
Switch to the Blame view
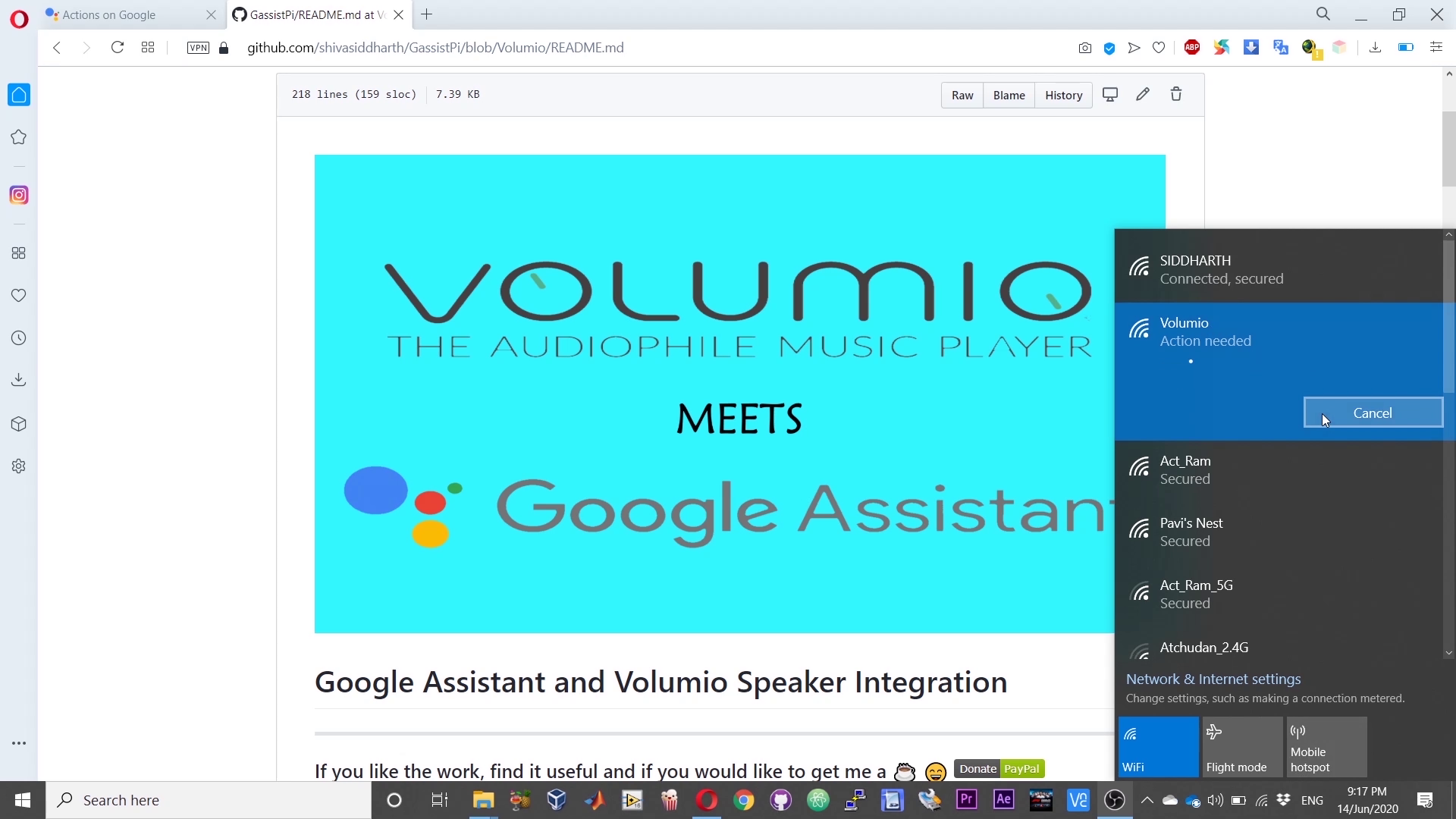pos(1008,95)
